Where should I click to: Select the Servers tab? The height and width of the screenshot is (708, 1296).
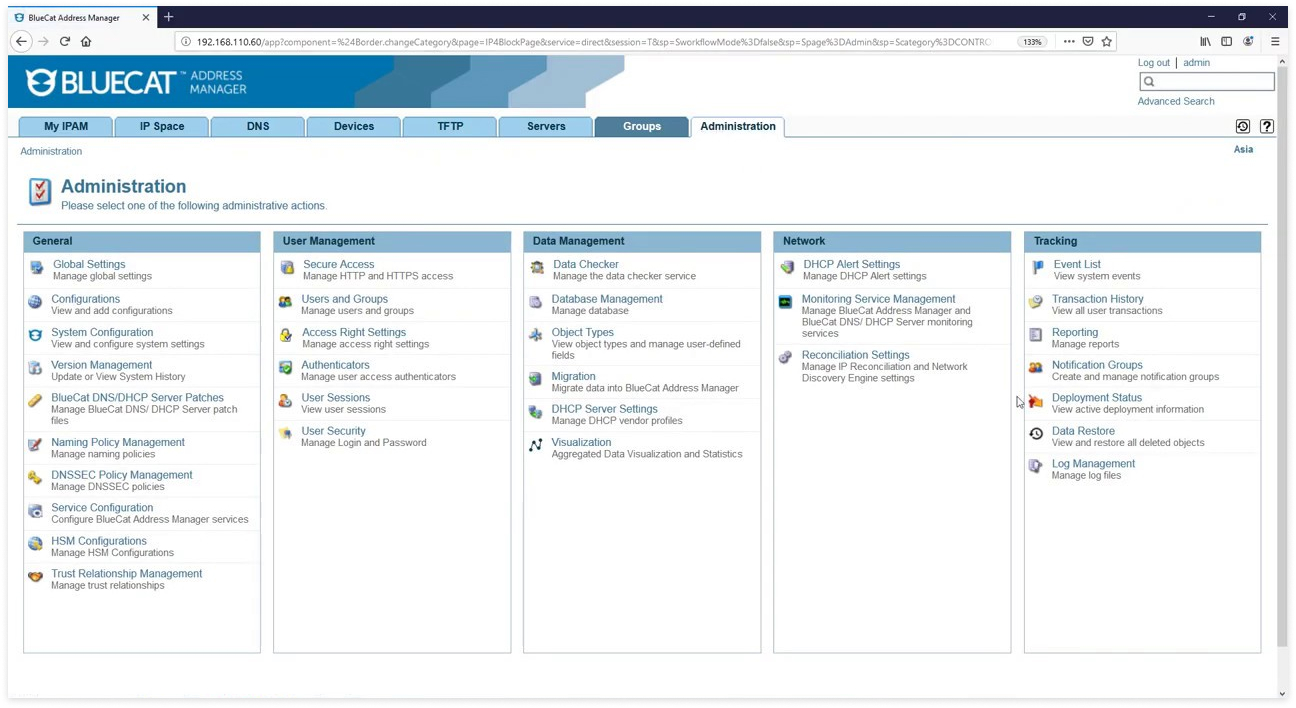546,126
